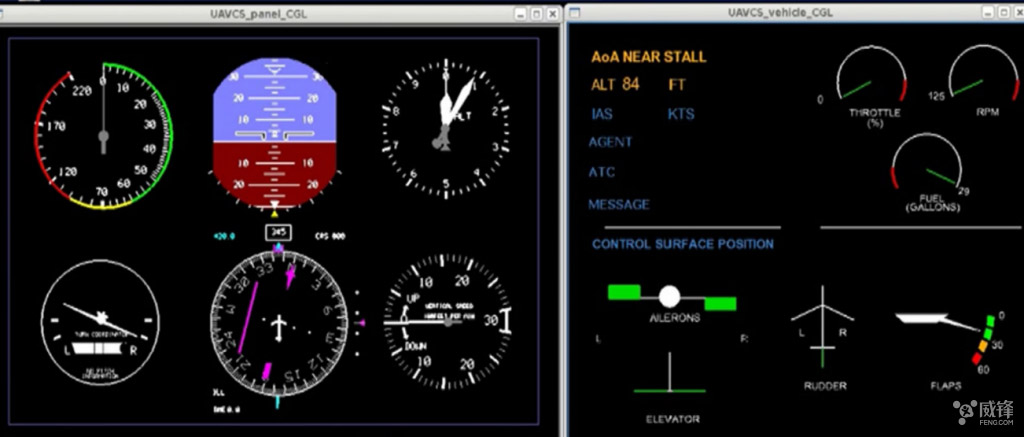Click the AGENT label
Screen dimensions: 1024x437
610,142
